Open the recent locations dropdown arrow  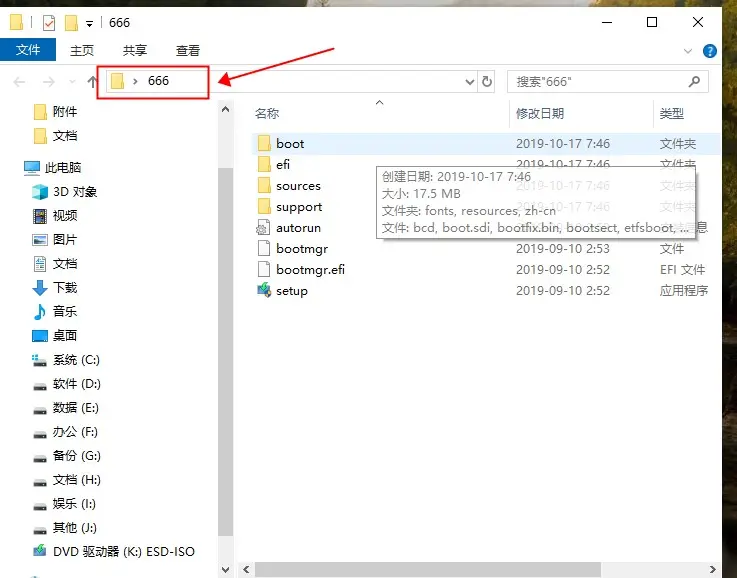click(x=72, y=82)
